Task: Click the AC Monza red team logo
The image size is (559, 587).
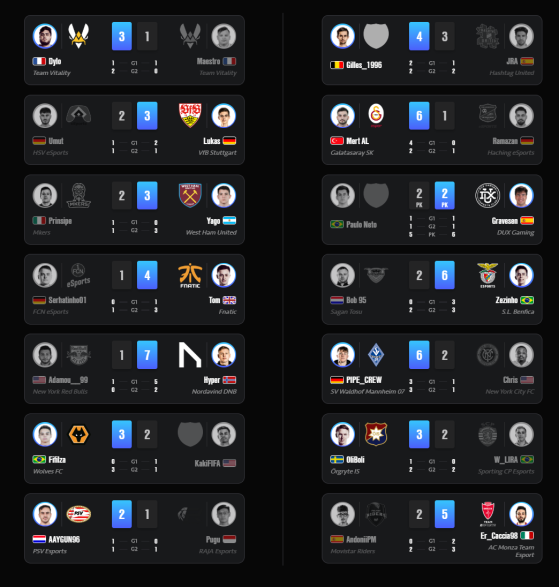Action: (488, 514)
